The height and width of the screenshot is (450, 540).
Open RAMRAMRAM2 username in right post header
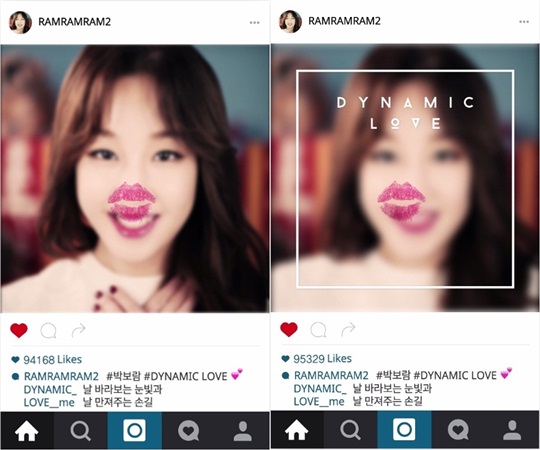click(344, 21)
